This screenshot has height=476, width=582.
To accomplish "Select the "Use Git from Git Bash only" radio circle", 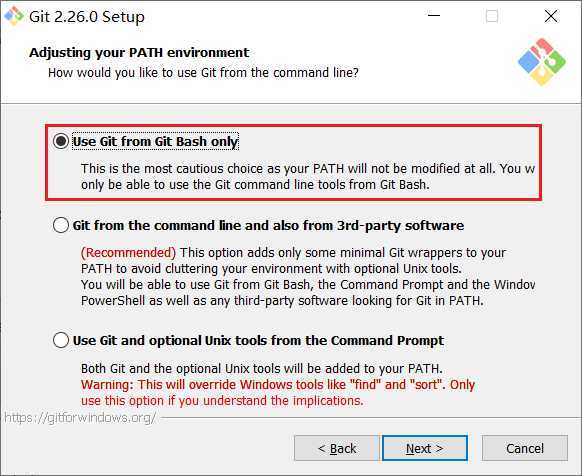I will (x=61, y=141).
